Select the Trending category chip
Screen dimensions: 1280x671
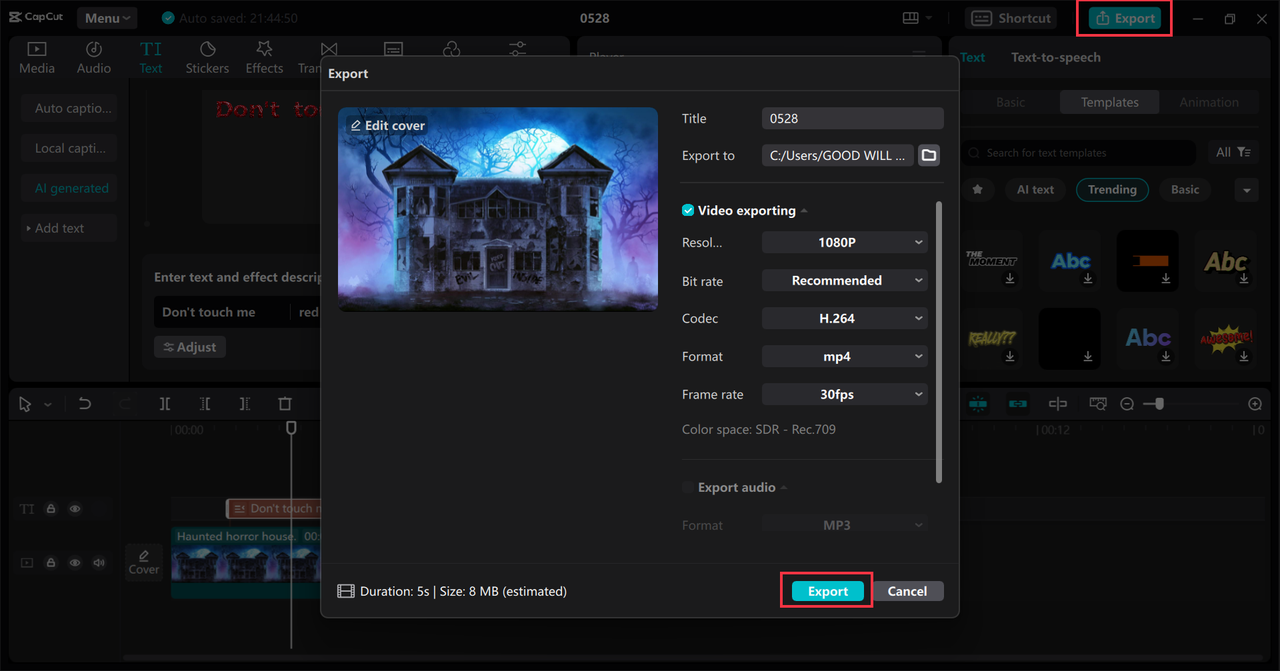(x=1112, y=189)
